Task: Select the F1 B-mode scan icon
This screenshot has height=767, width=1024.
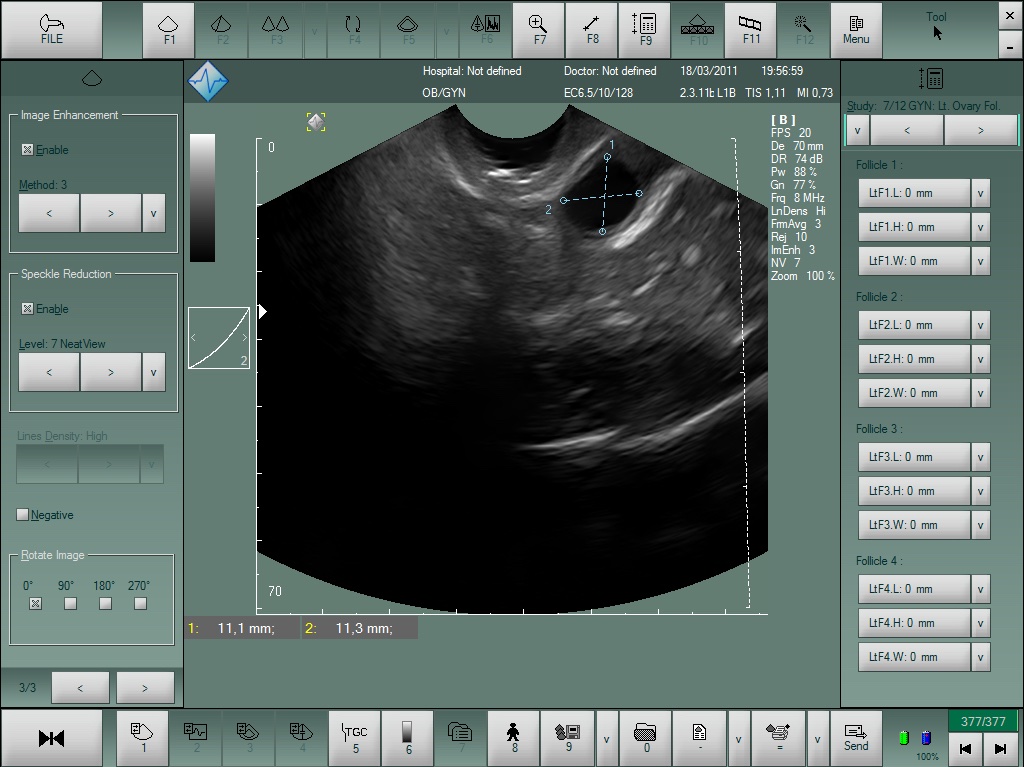Action: [168, 30]
